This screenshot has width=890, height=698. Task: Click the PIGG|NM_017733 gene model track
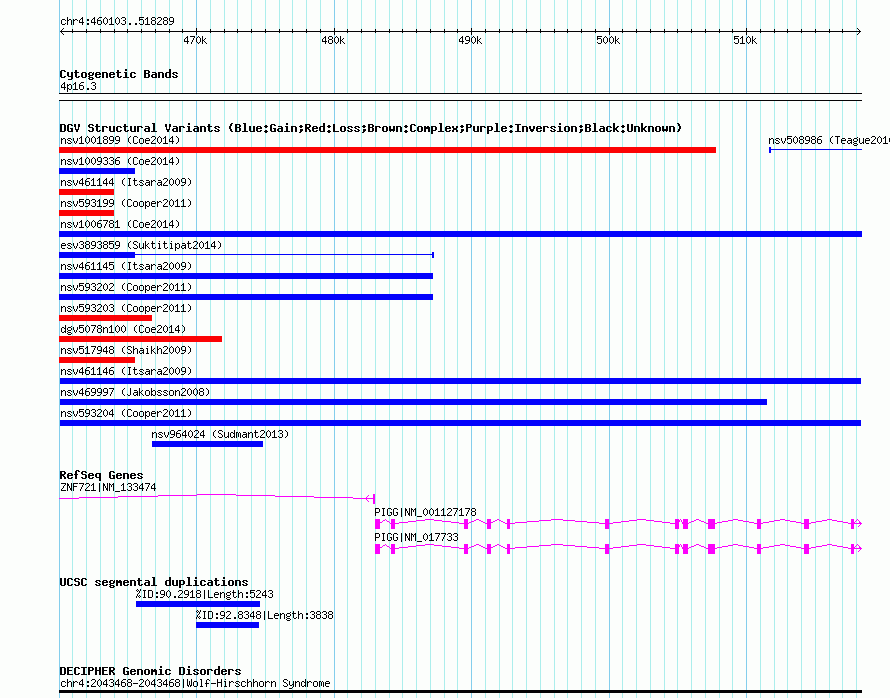[x=618, y=549]
